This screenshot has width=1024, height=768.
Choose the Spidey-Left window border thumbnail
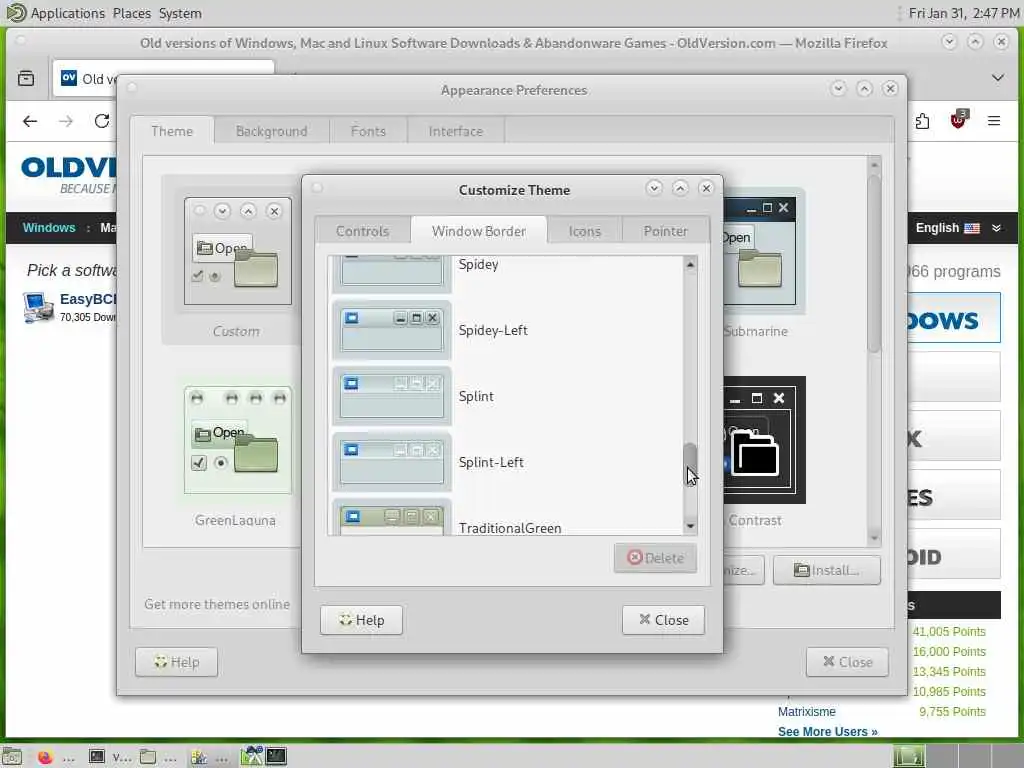392,330
